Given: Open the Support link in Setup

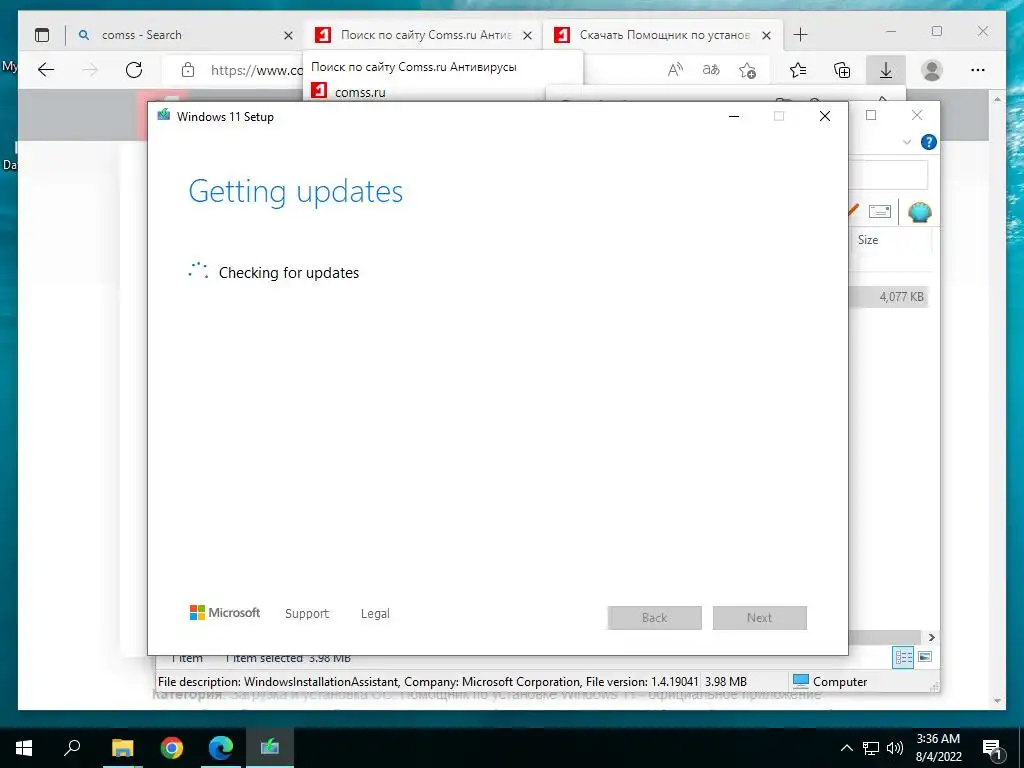Looking at the screenshot, I should click(307, 614).
